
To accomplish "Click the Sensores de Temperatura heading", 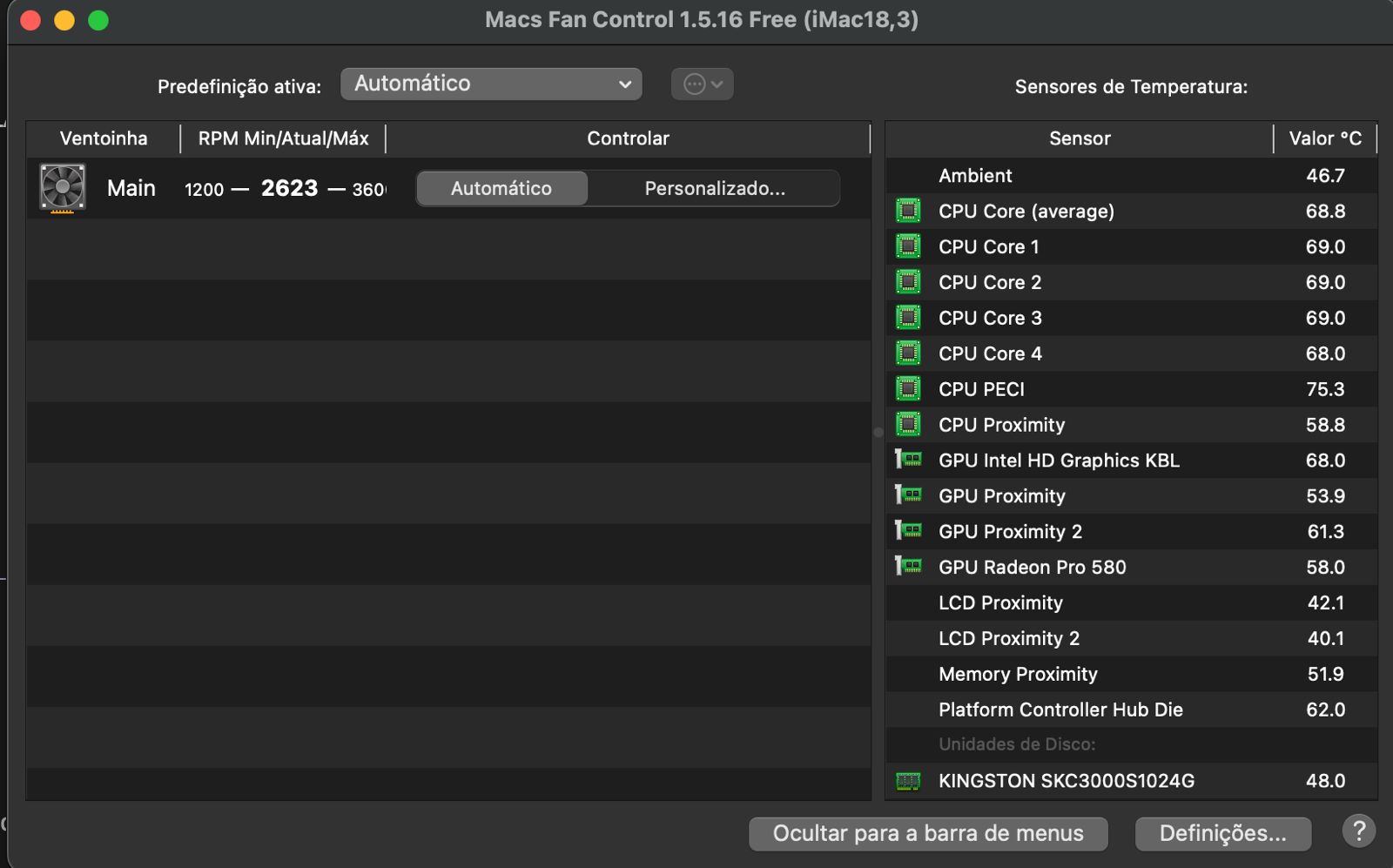I will pyautogui.click(x=1131, y=87).
